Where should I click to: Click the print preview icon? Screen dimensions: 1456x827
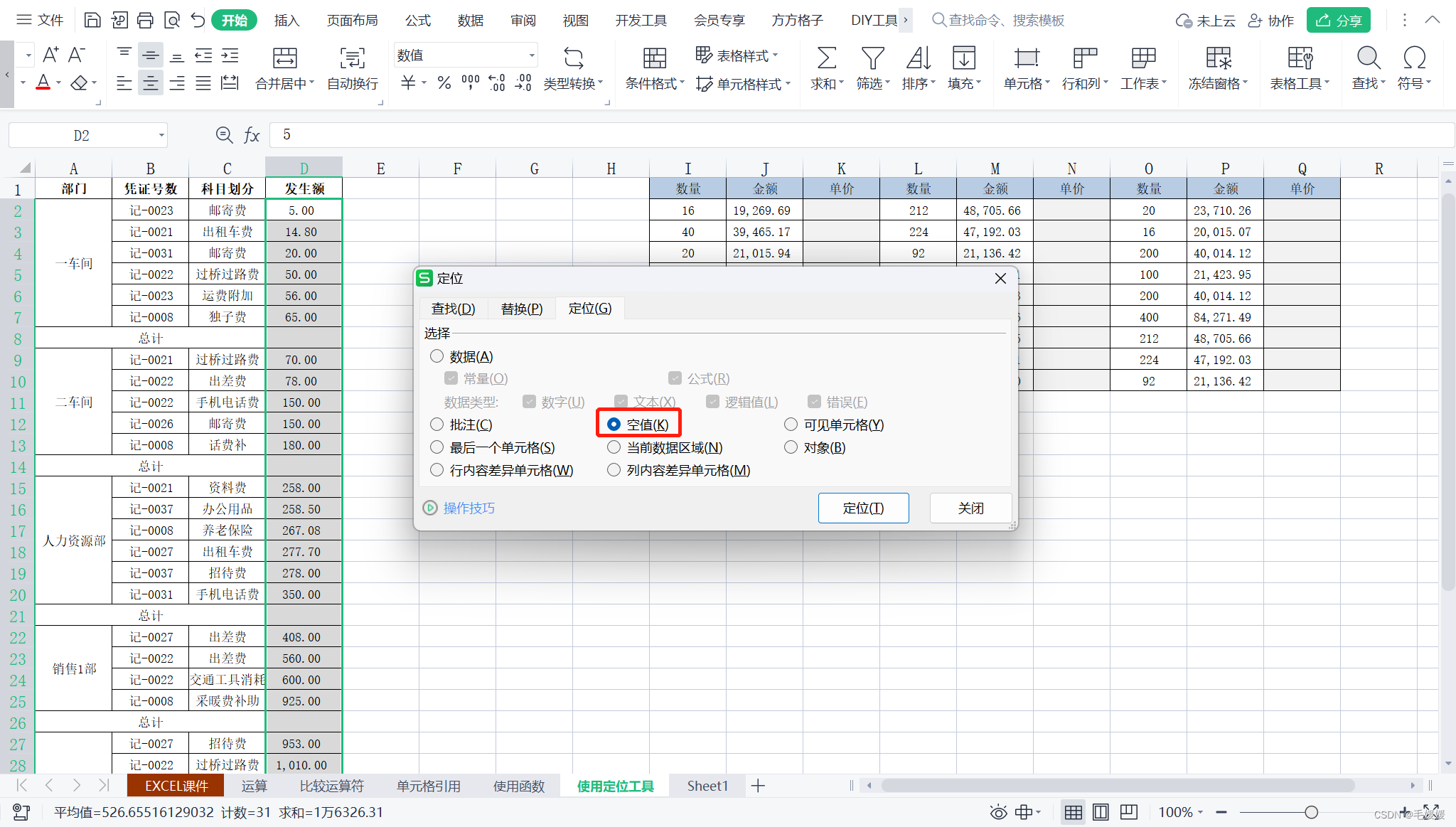(171, 20)
